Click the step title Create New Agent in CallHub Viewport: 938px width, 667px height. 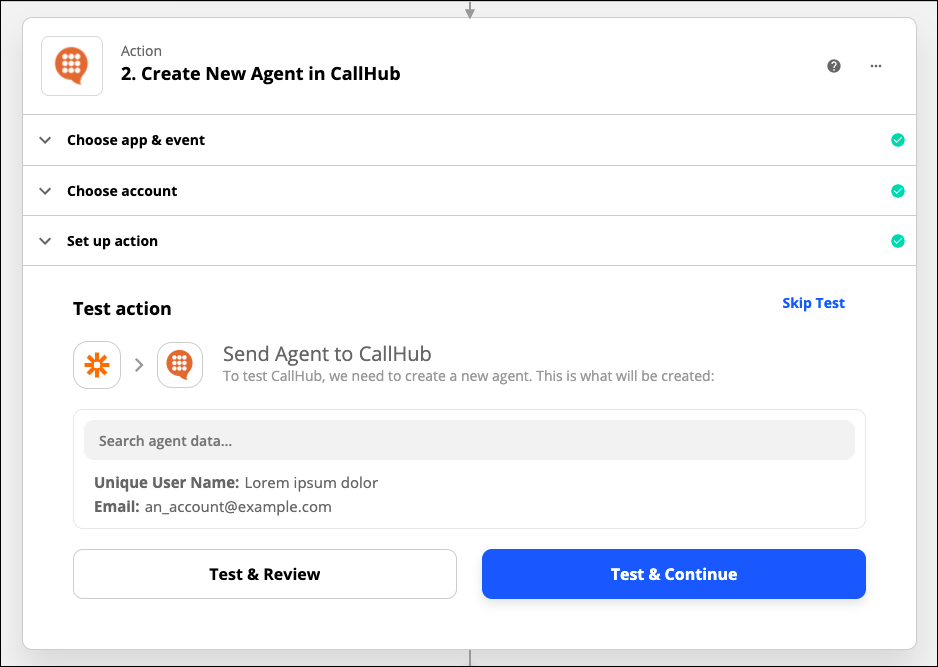(x=260, y=74)
